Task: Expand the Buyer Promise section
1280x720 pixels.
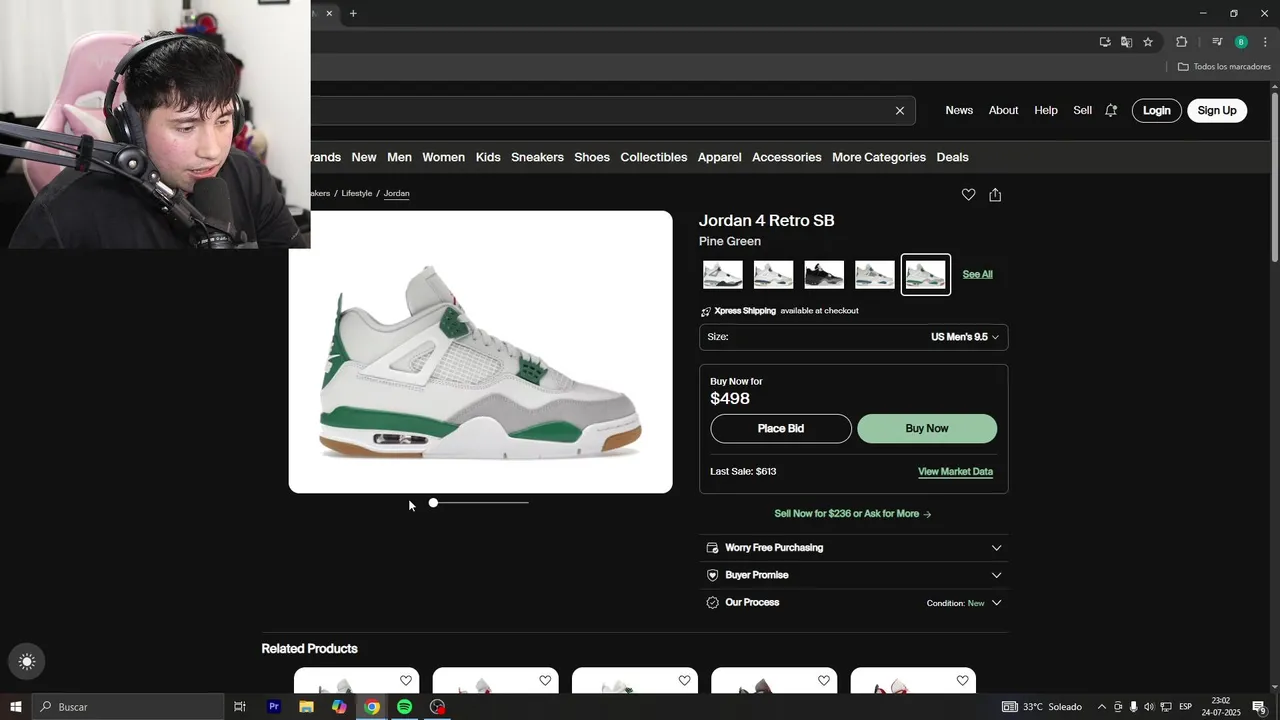Action: tap(853, 575)
